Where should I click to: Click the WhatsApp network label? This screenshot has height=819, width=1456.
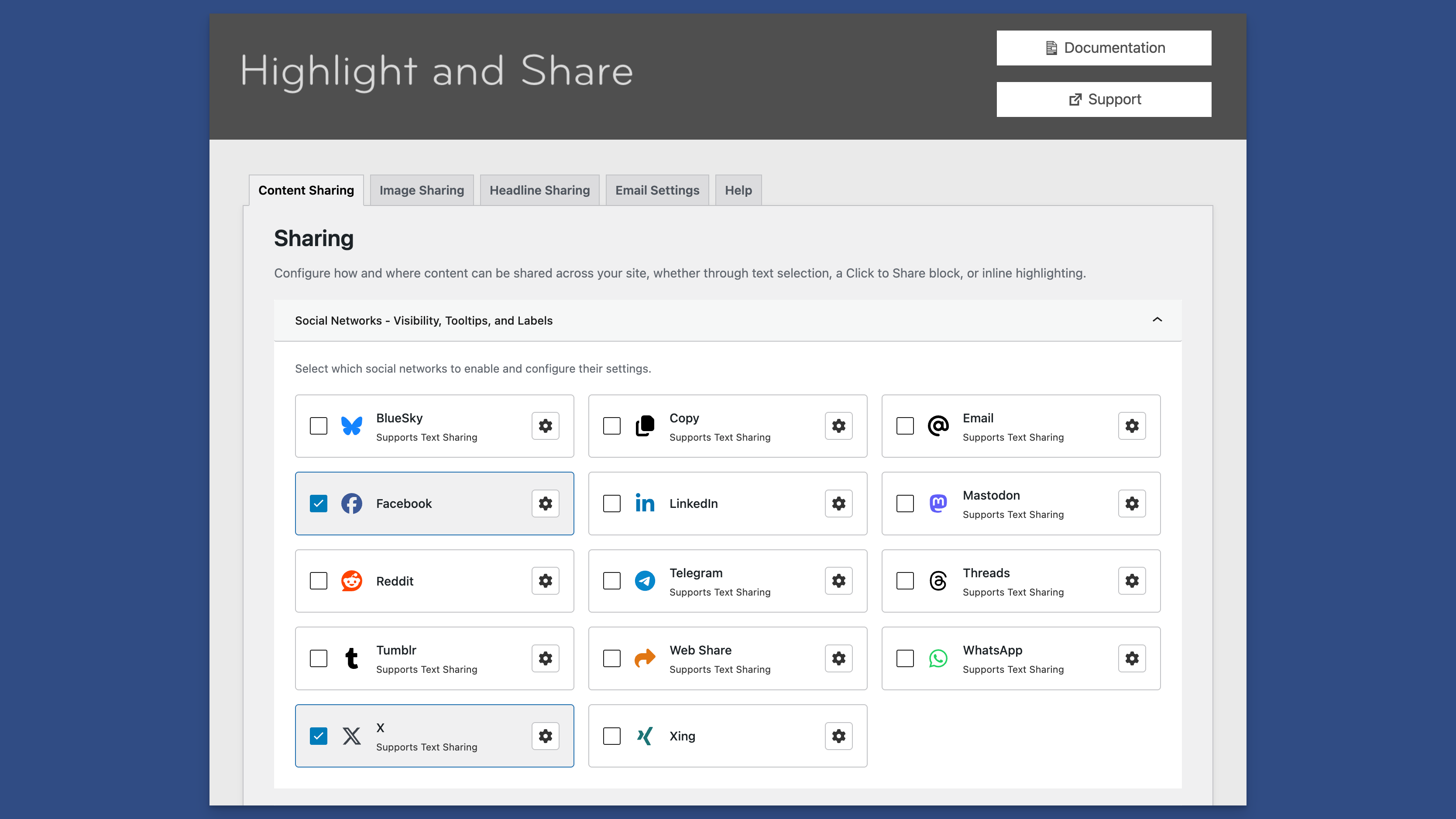coord(992,650)
